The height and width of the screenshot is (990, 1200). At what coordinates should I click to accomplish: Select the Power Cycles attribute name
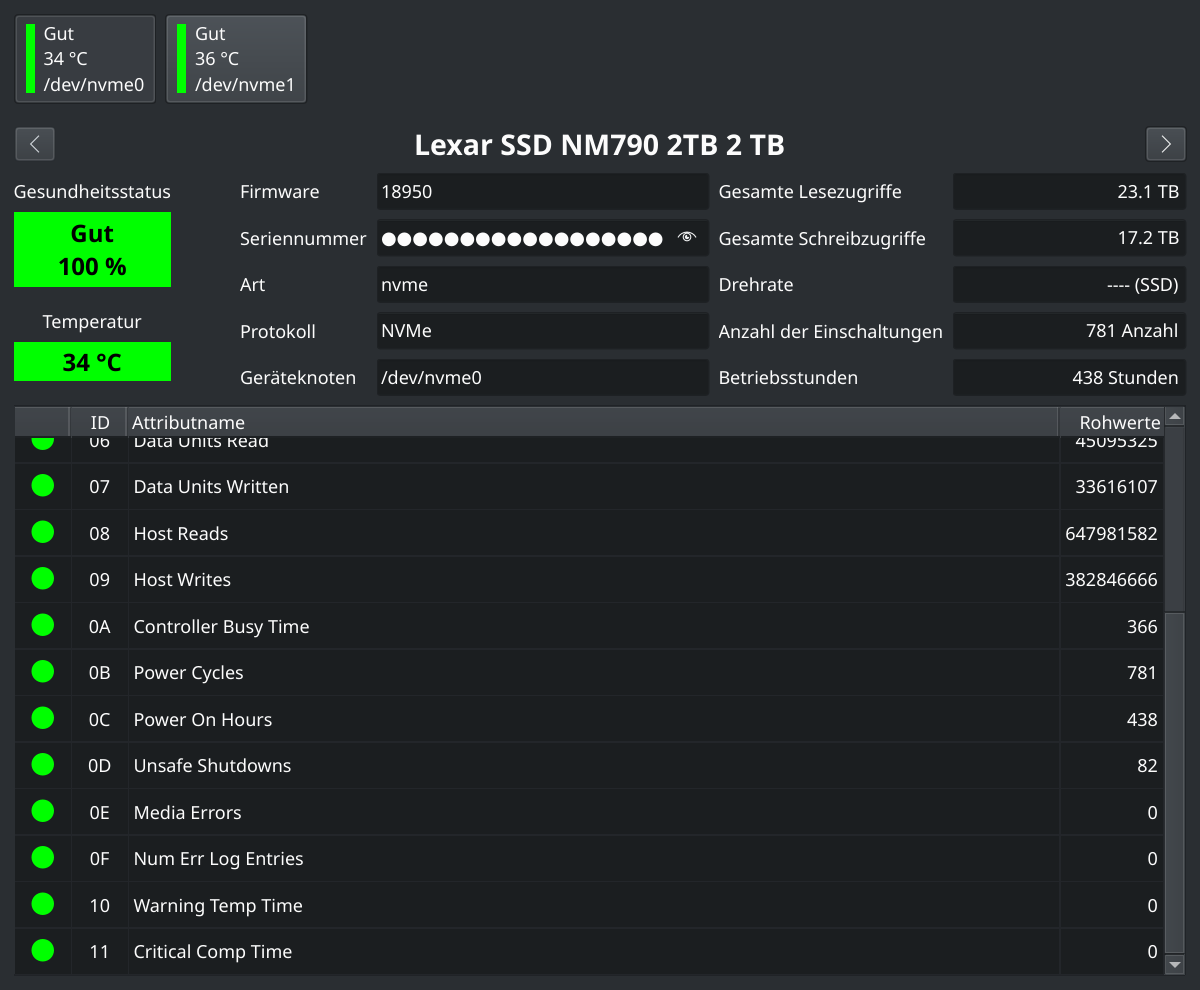(x=188, y=673)
